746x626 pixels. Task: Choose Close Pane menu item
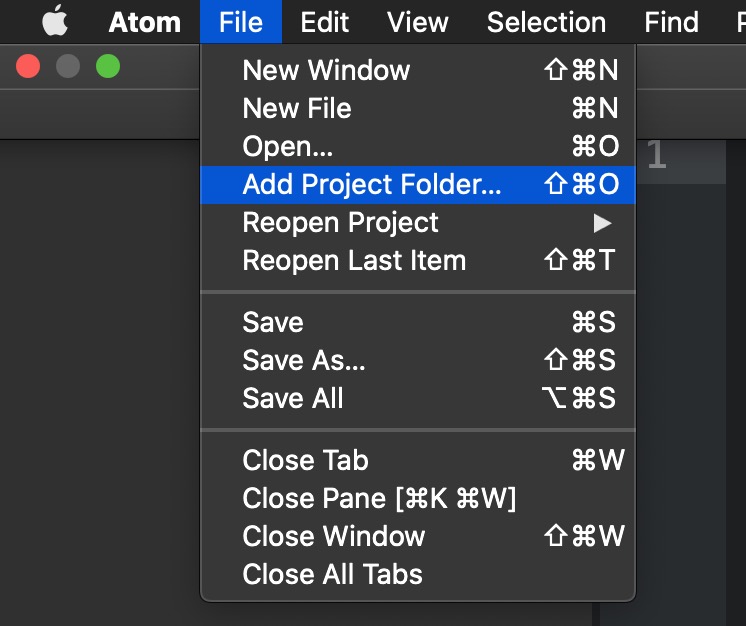(379, 498)
